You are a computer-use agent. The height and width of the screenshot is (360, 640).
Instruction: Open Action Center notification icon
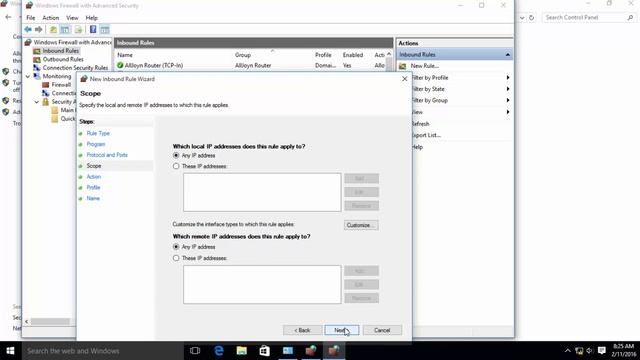(601, 351)
